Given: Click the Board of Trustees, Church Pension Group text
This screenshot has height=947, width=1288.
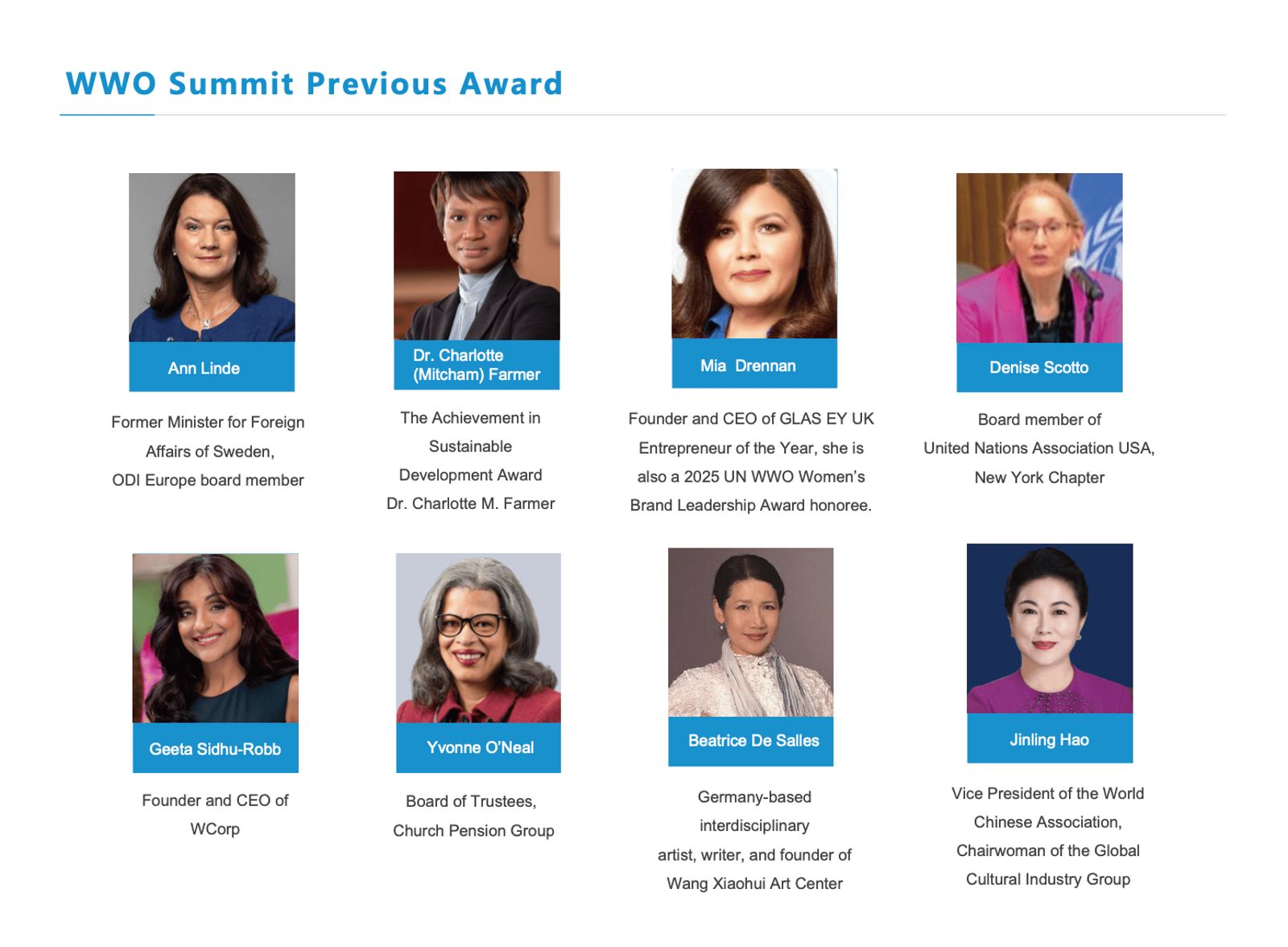Looking at the screenshot, I should click(473, 816).
